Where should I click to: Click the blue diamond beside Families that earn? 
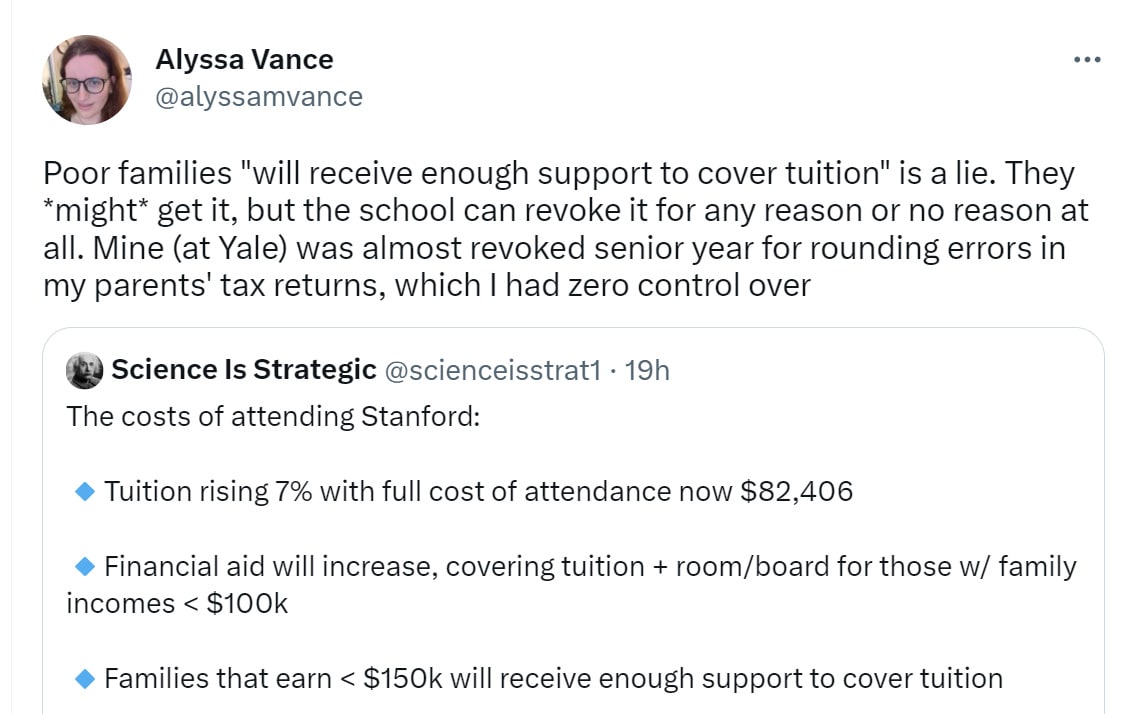click(85, 679)
